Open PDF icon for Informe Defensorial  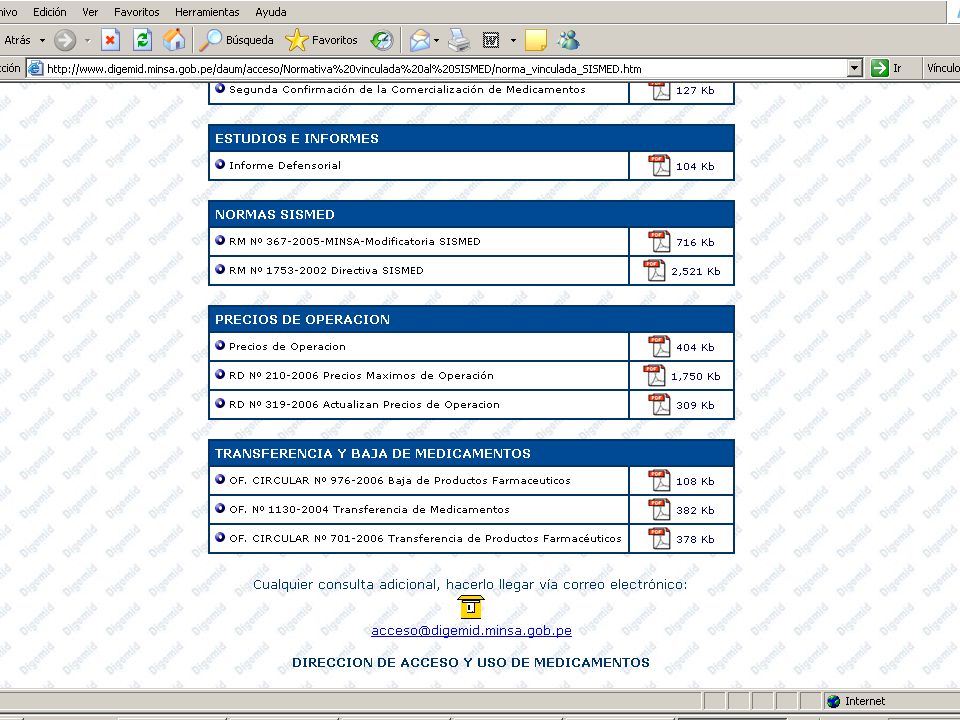click(x=659, y=165)
